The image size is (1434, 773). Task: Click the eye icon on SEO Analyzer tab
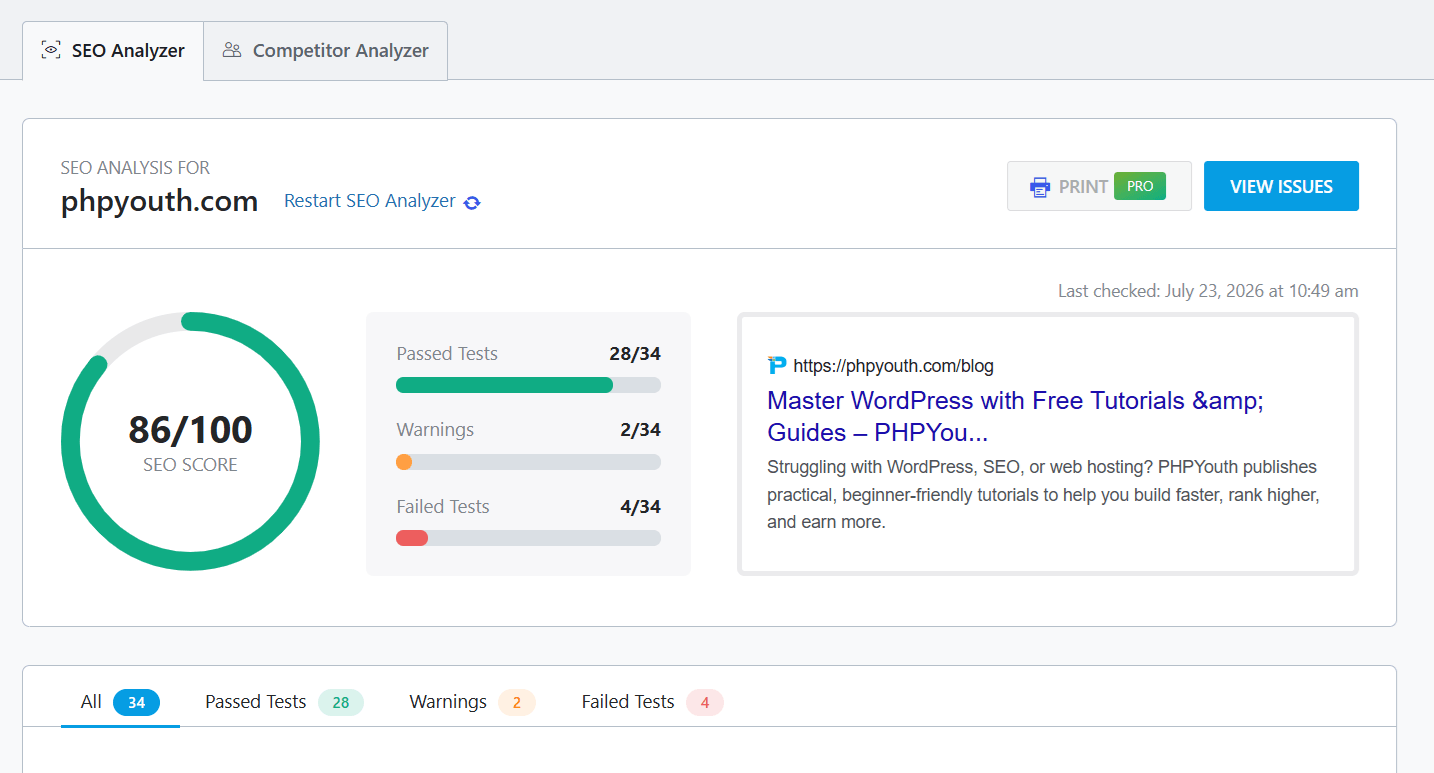[51, 50]
